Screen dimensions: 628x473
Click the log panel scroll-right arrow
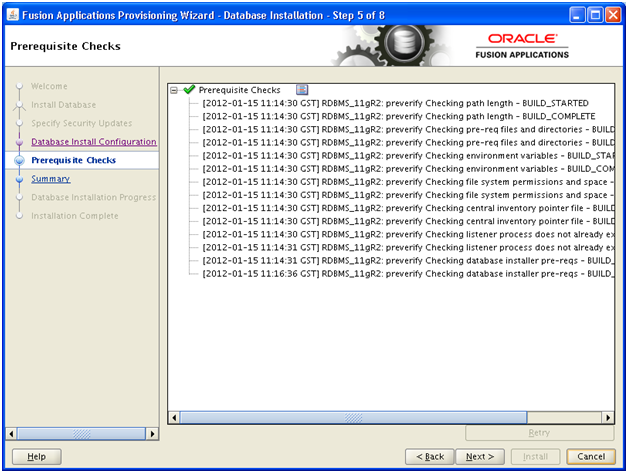point(608,418)
